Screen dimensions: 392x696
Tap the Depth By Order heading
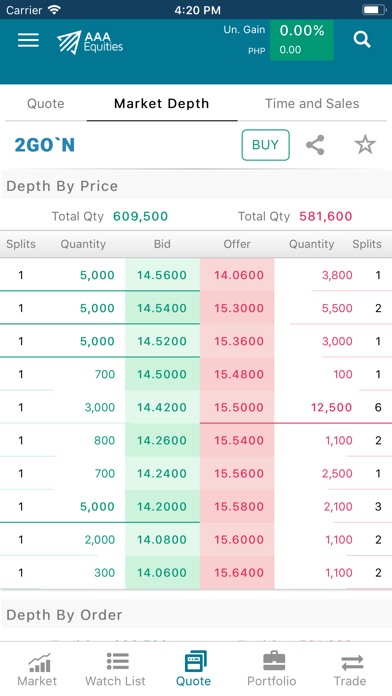pyautogui.click(x=64, y=615)
